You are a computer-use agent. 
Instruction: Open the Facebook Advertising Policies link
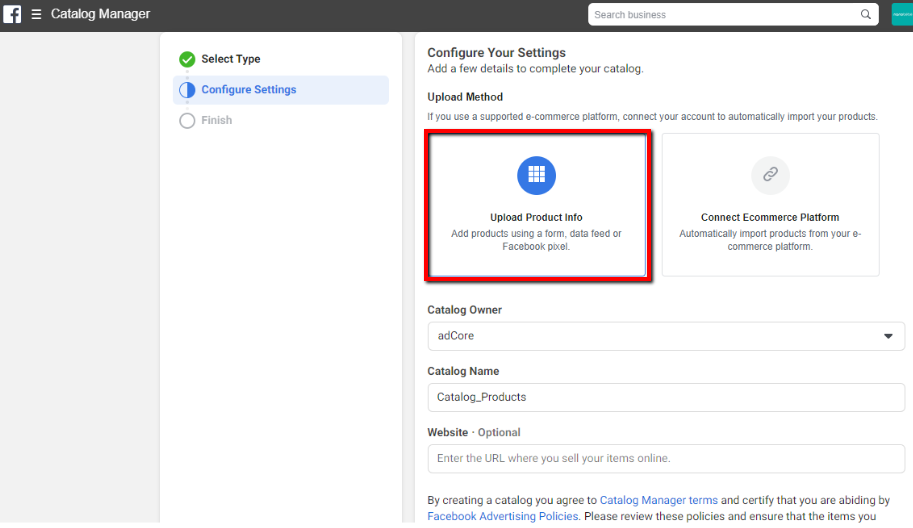click(502, 516)
